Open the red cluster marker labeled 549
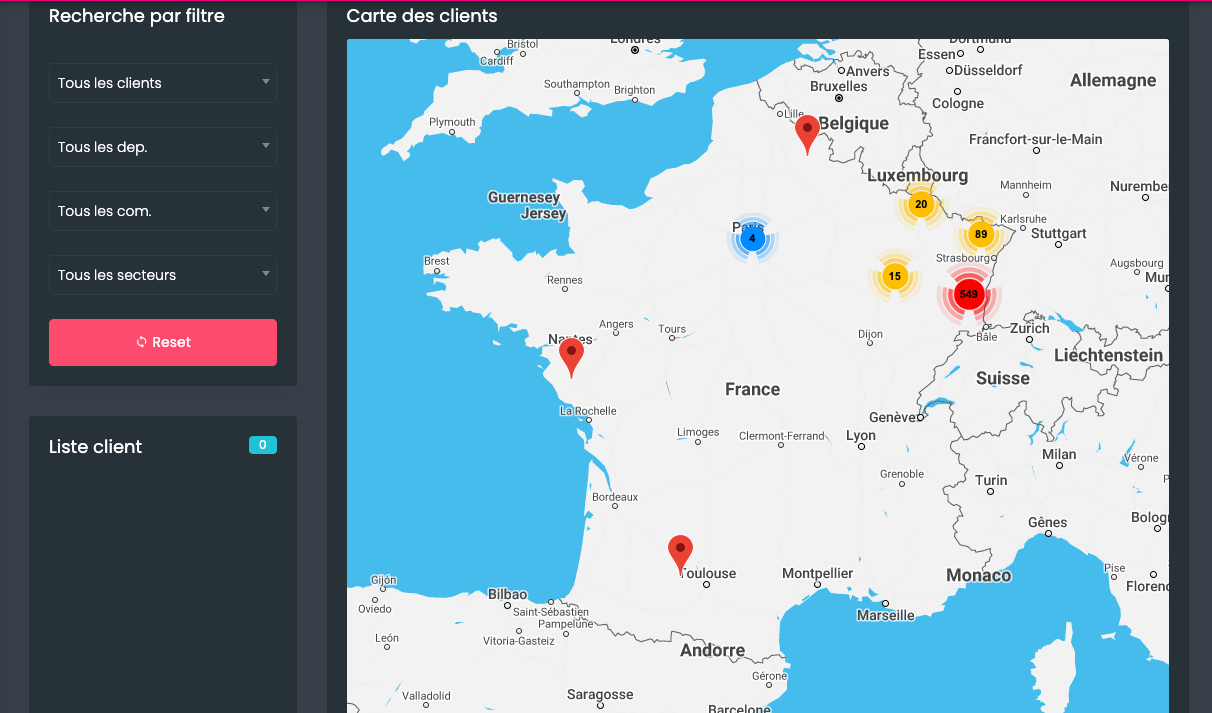This screenshot has height=713, width=1212. [968, 295]
